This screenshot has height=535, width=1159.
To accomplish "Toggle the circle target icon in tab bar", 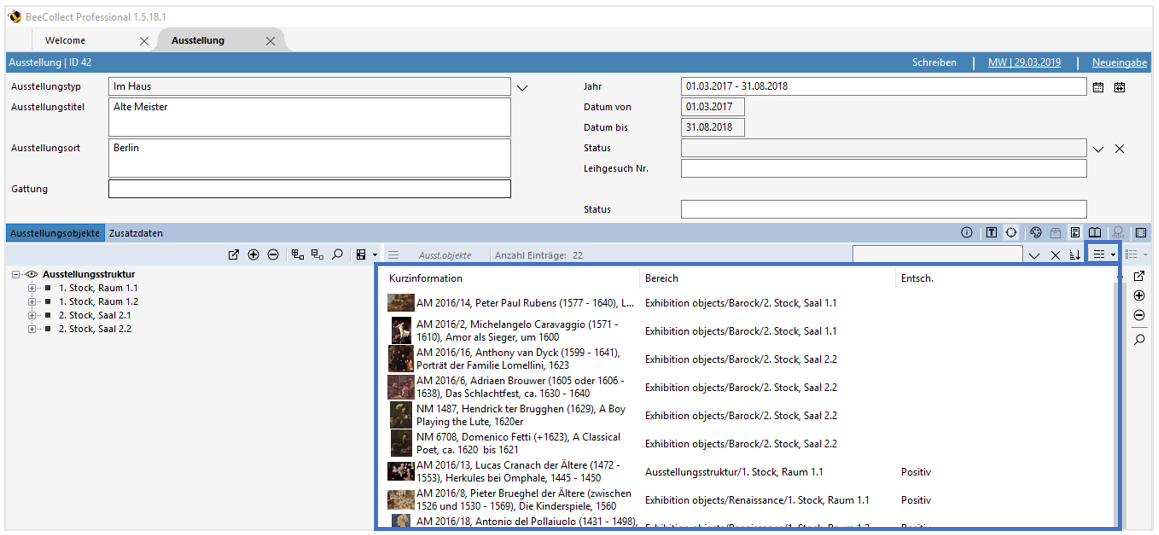I will tap(1011, 233).
